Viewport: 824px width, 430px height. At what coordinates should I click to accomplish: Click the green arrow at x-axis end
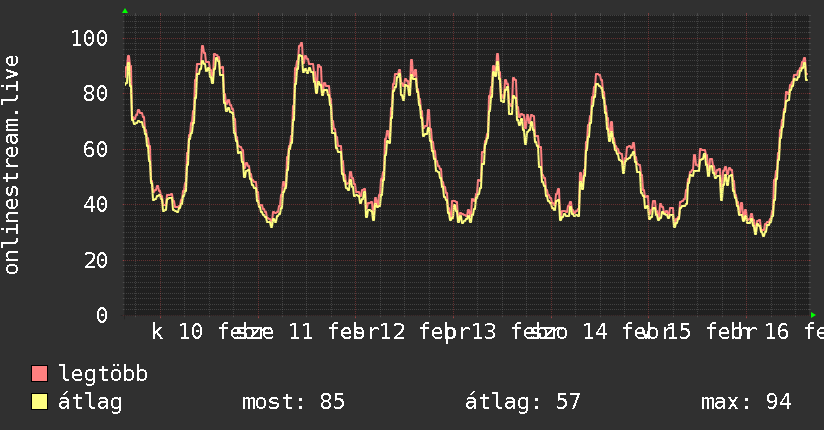click(x=813, y=315)
